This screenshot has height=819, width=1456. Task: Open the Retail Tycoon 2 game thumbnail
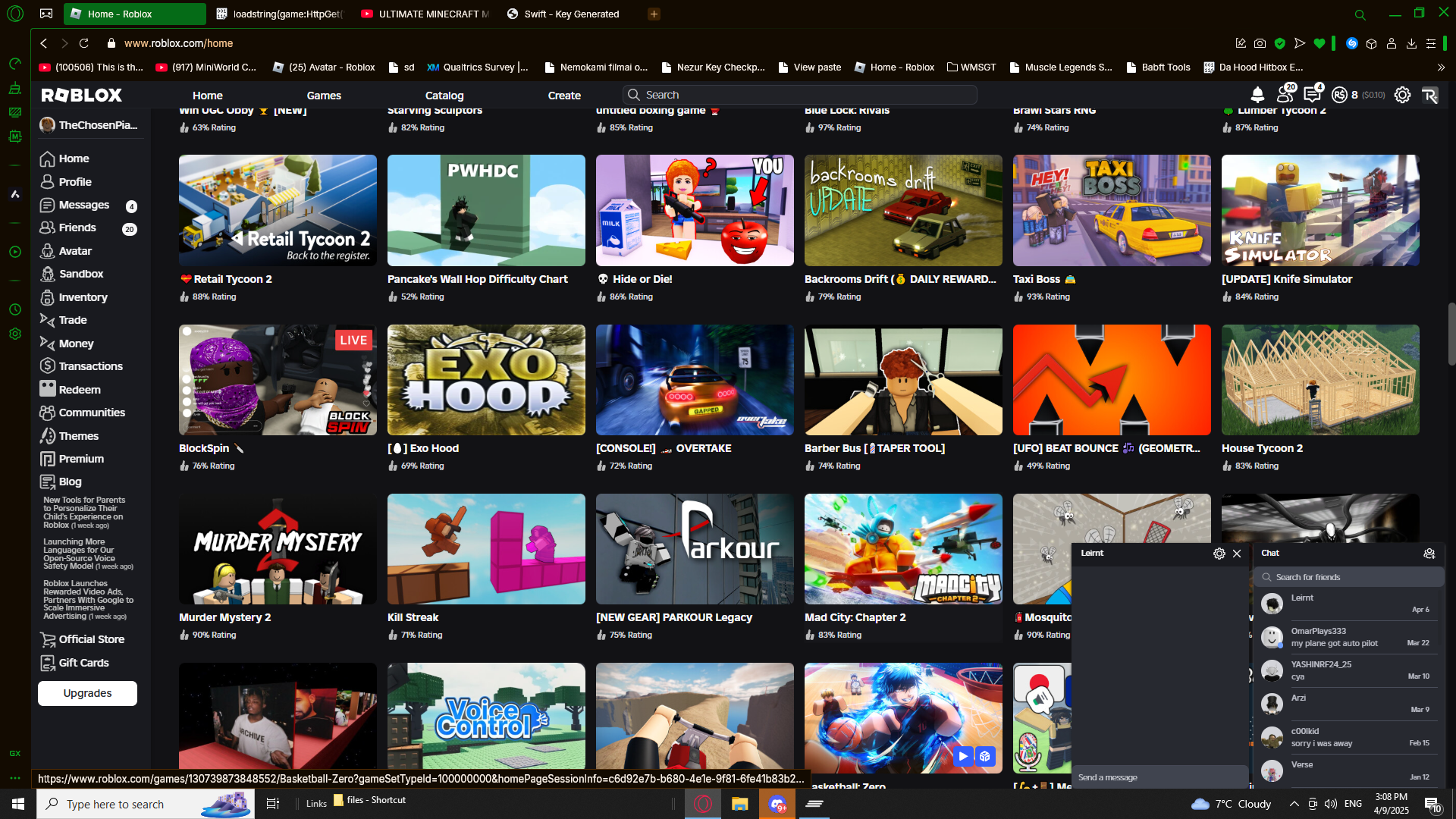click(278, 211)
